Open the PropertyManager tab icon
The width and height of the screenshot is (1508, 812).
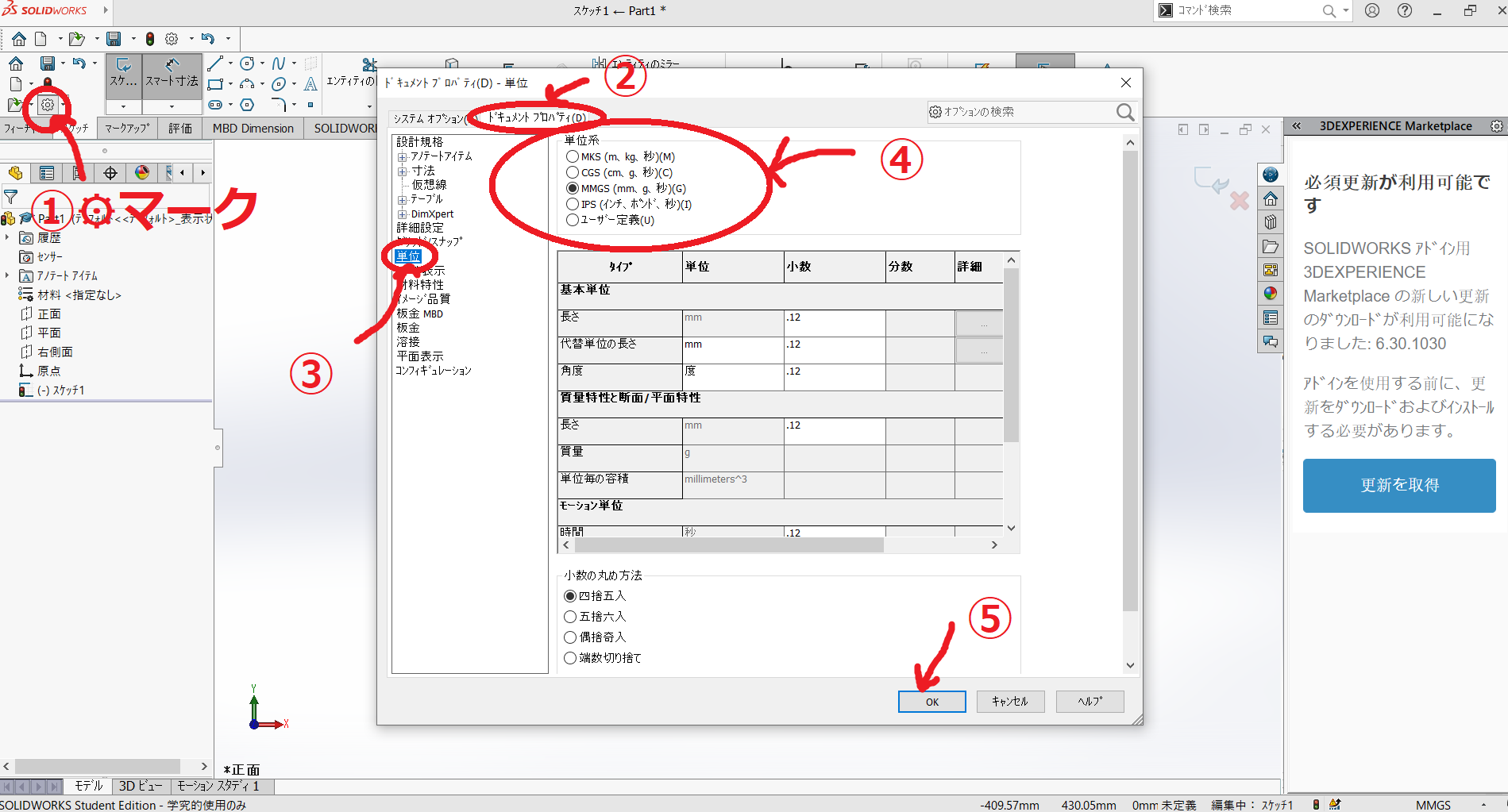click(47, 173)
